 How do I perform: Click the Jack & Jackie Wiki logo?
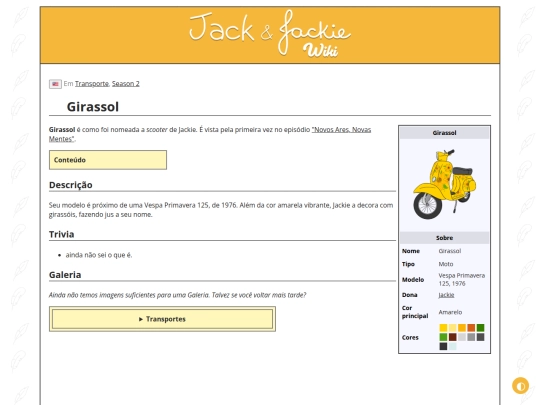pyautogui.click(x=270, y=34)
